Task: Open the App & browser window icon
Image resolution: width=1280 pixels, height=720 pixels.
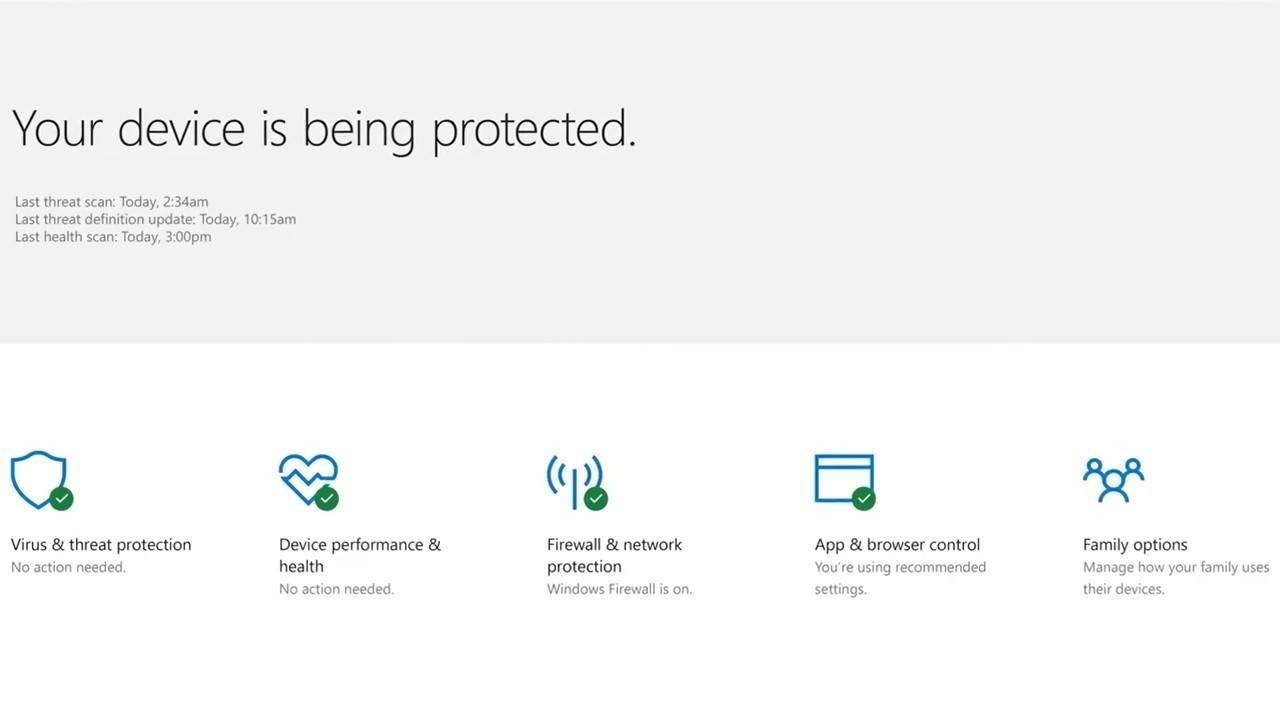Action: click(844, 480)
